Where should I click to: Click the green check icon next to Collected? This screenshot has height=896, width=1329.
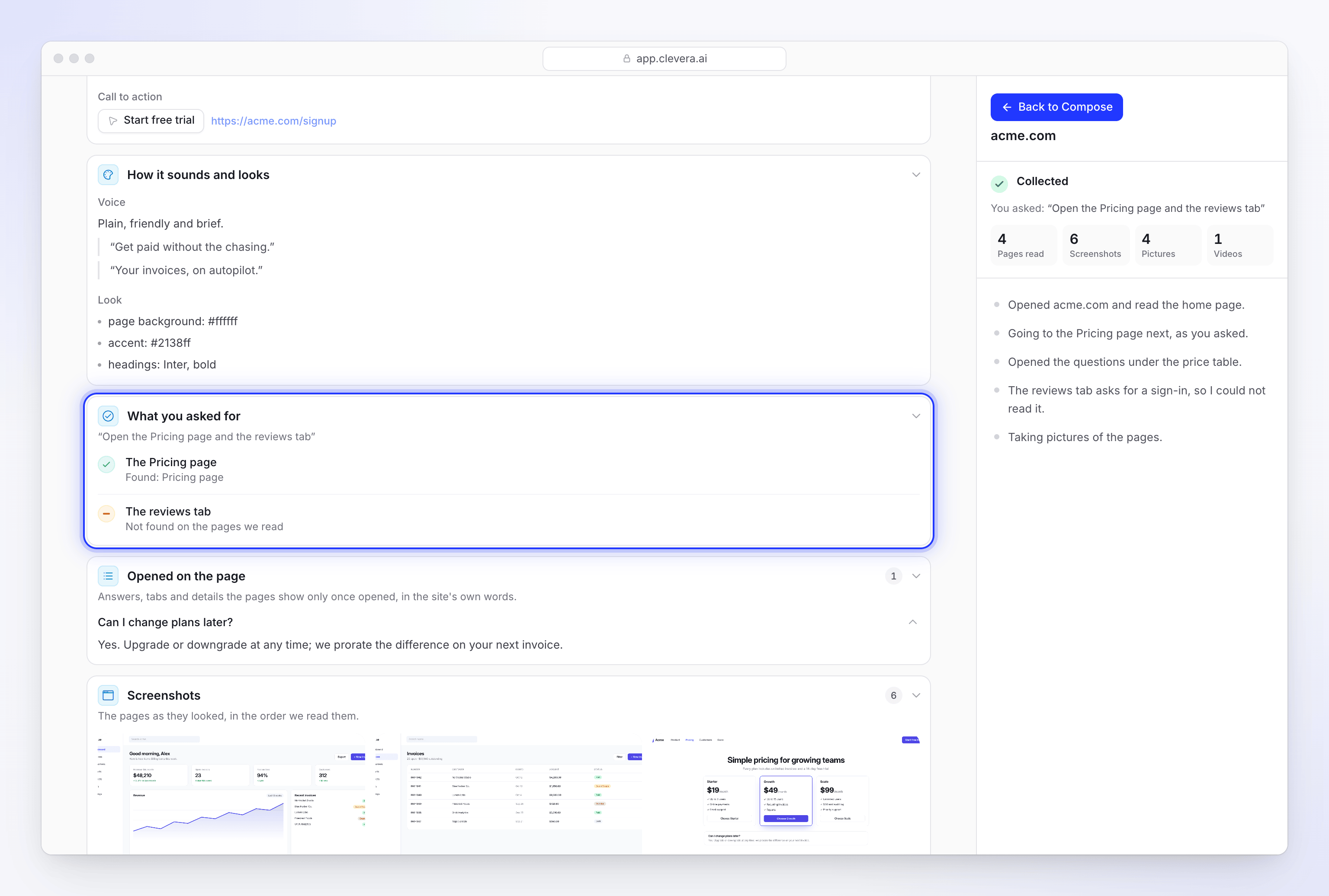(x=999, y=183)
